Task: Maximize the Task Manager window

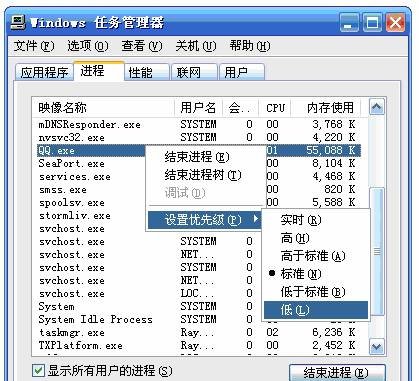Action: [x=372, y=23]
